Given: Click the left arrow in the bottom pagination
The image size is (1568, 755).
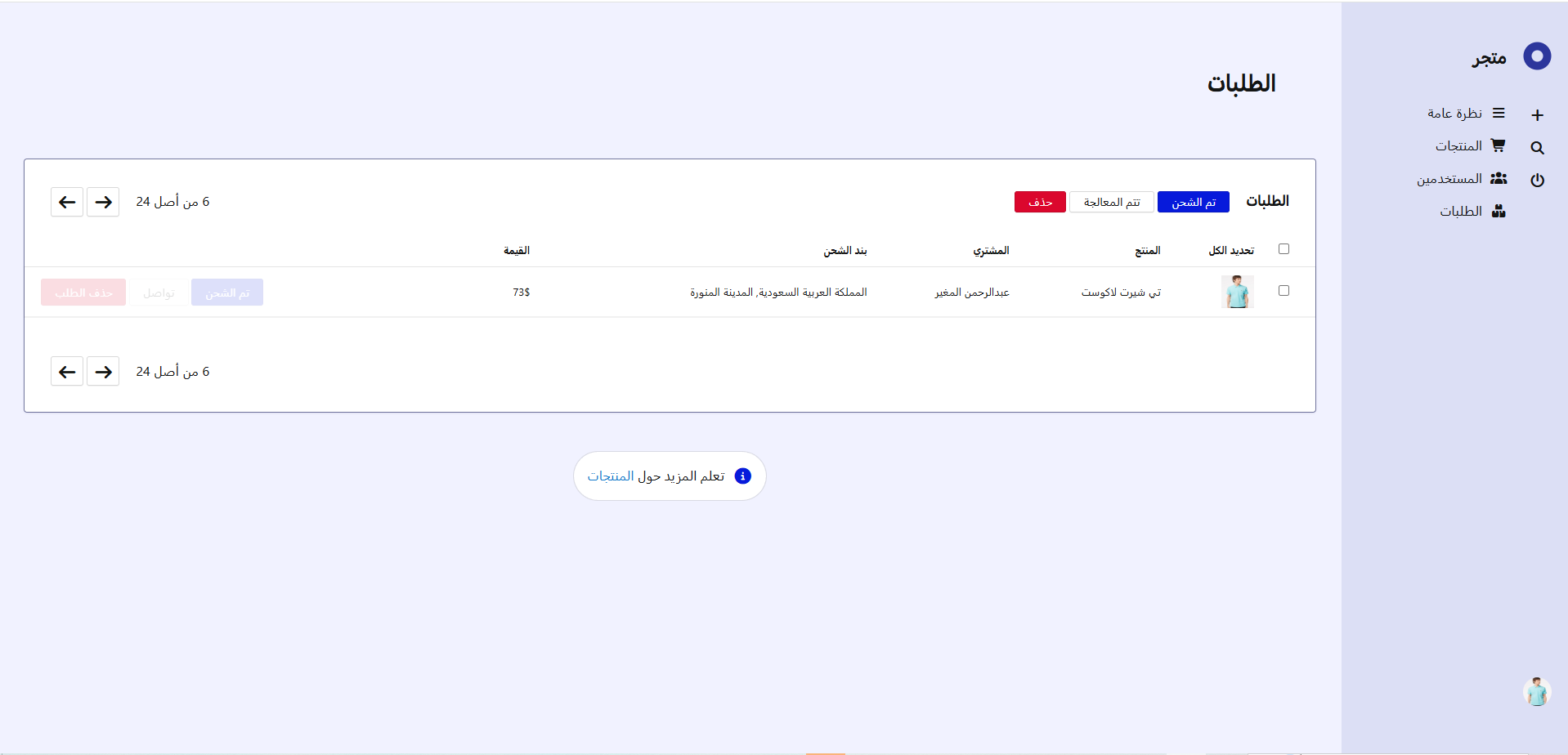Looking at the screenshot, I should click(x=67, y=372).
